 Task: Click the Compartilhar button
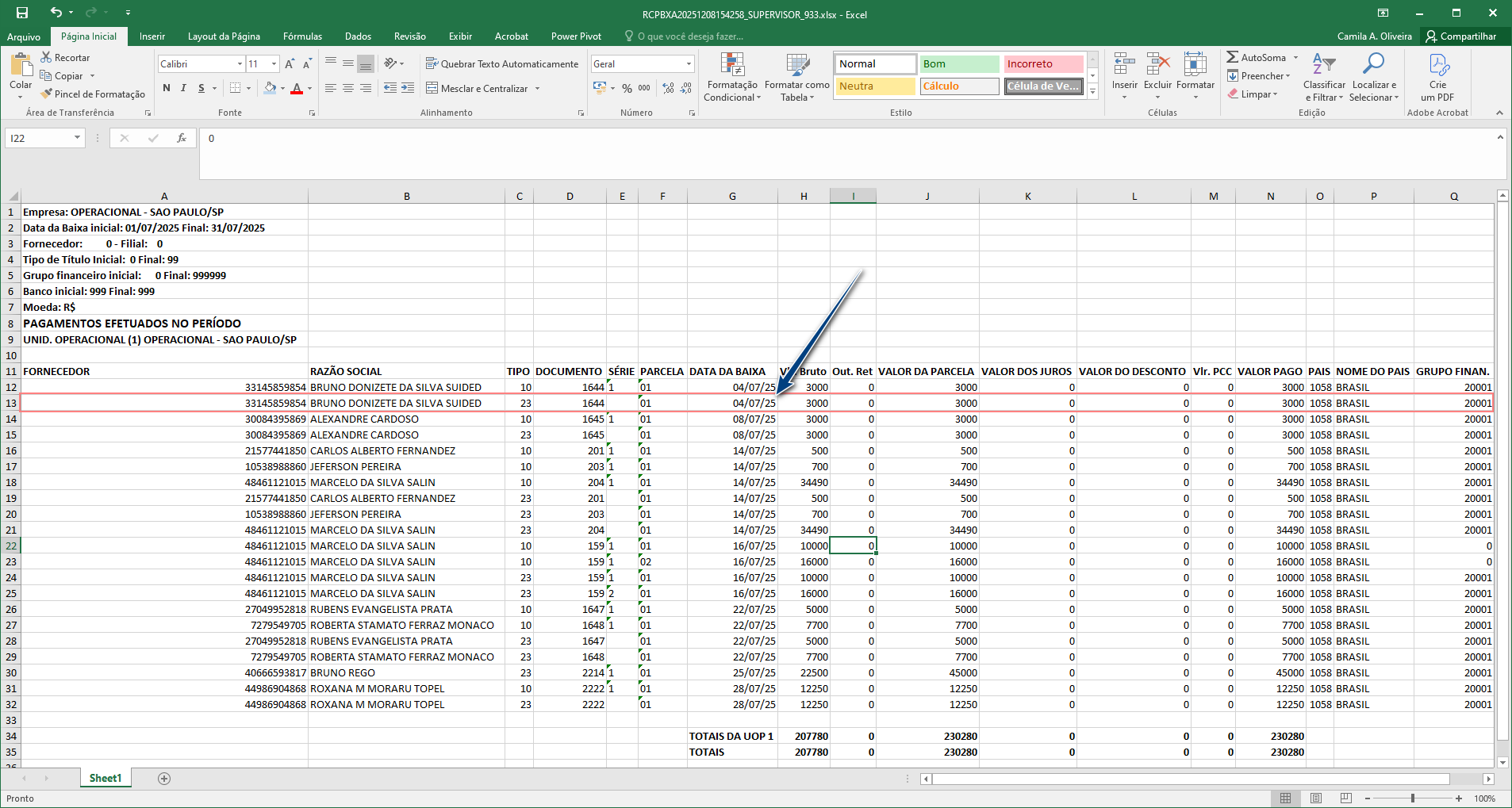pyautogui.click(x=1460, y=36)
